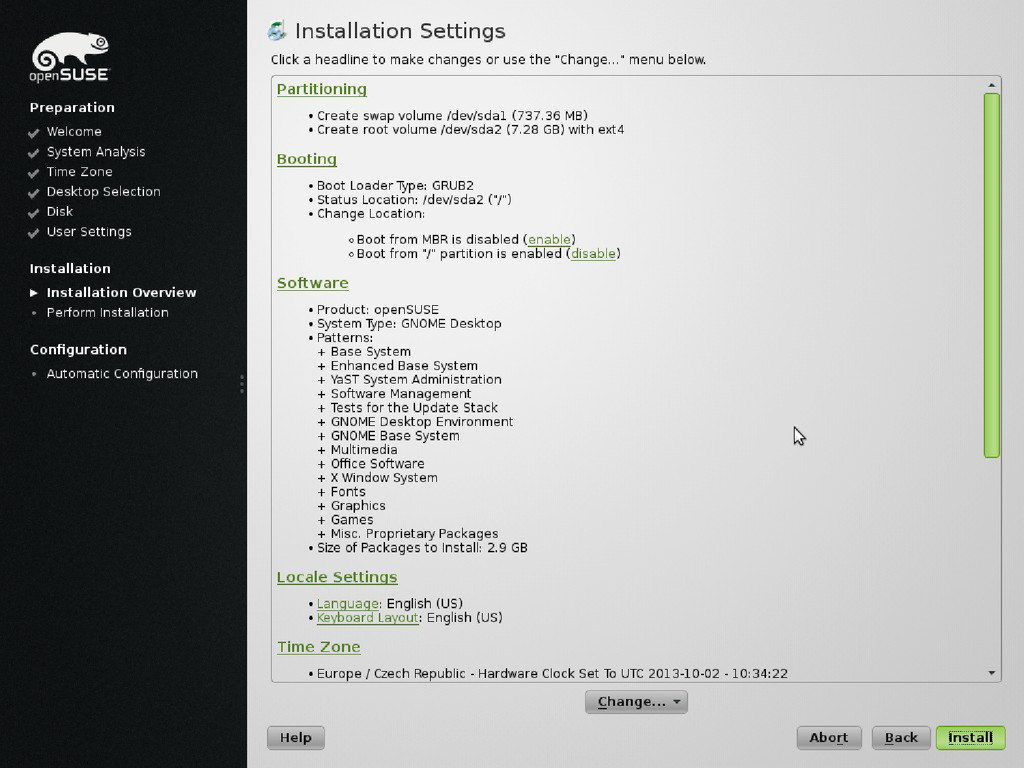Select User Settings in the sidebar
This screenshot has height=768, width=1024.
pos(89,232)
